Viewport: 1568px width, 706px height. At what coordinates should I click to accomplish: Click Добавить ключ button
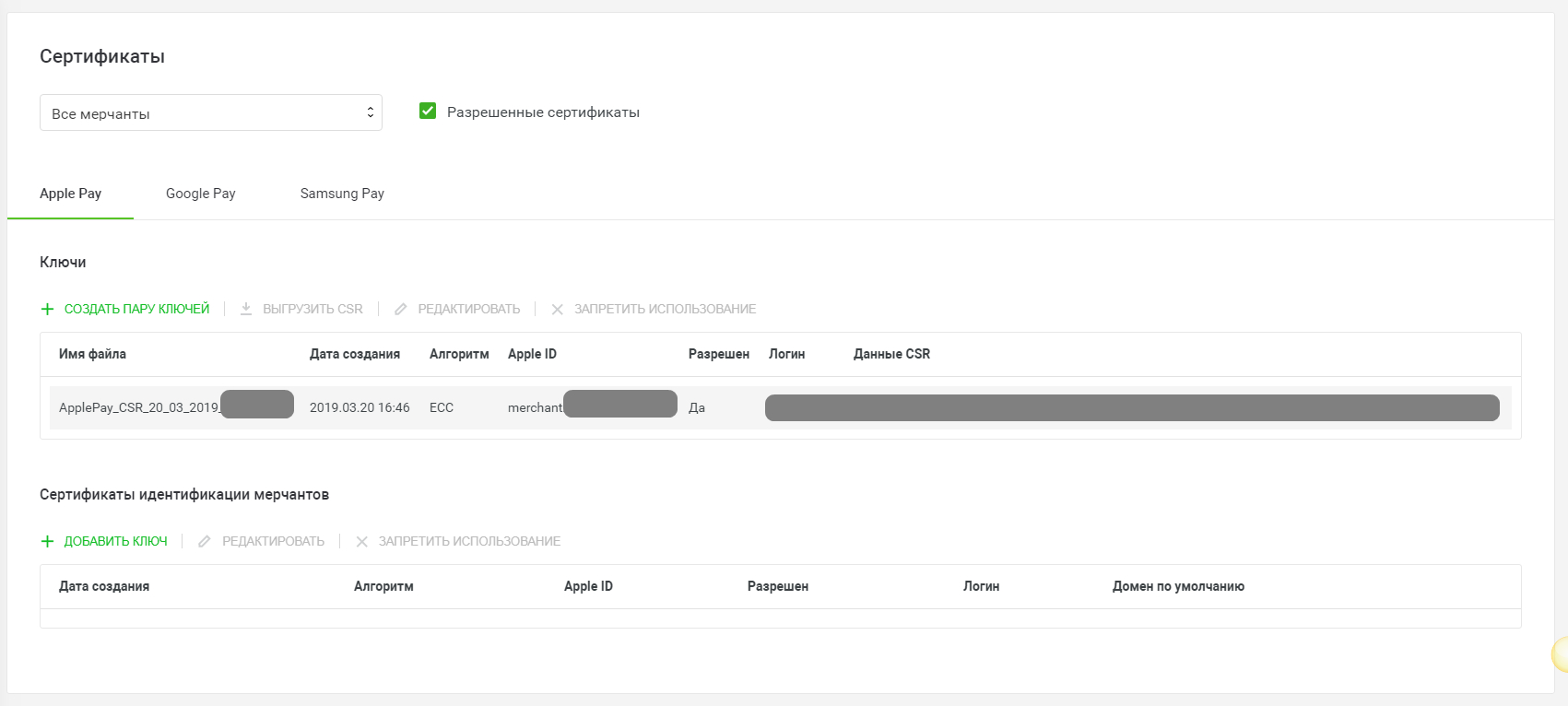pyautogui.click(x=116, y=541)
